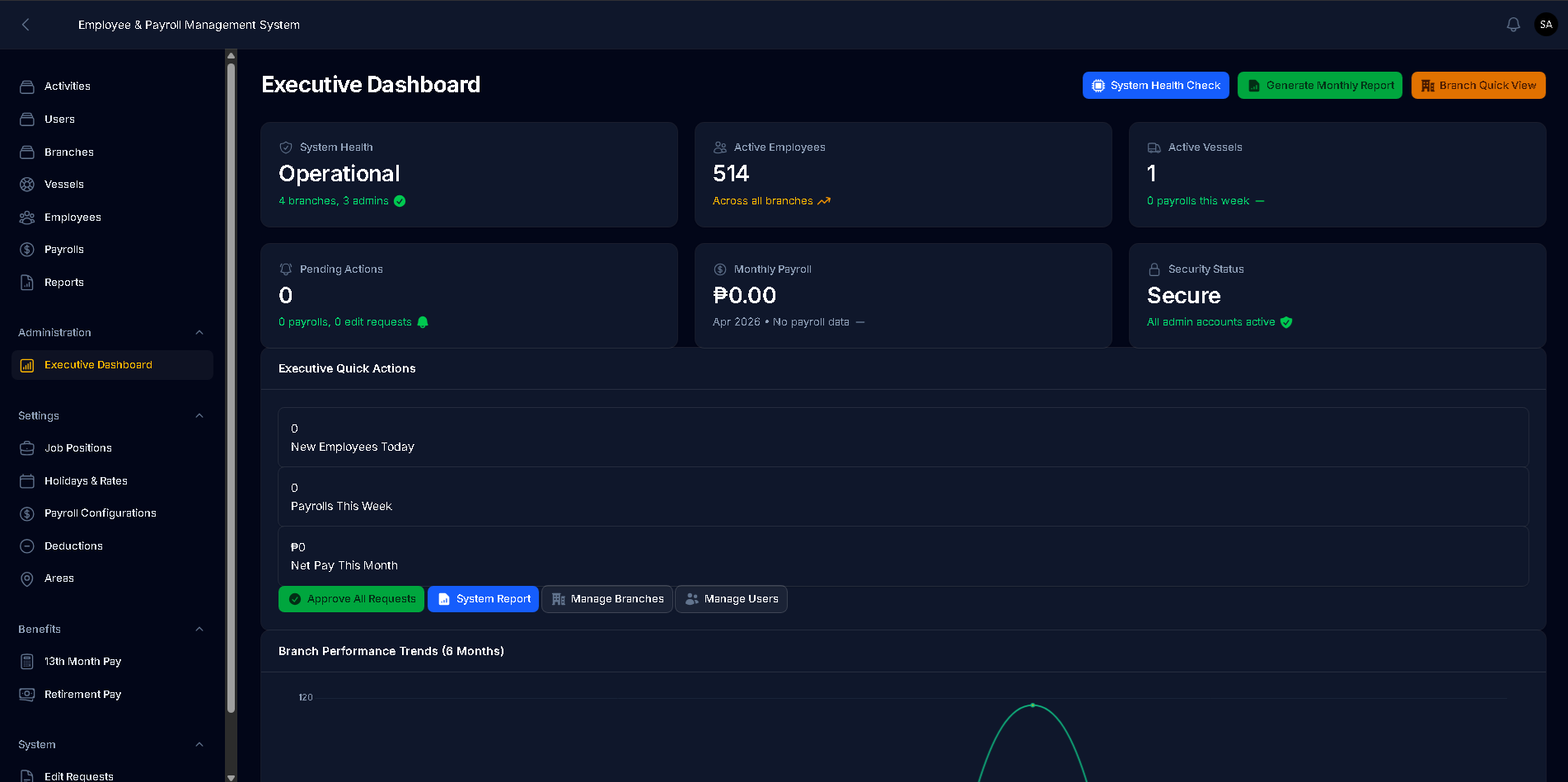Open Branches in the sidebar
This screenshot has width=1568, height=782.
112,152
